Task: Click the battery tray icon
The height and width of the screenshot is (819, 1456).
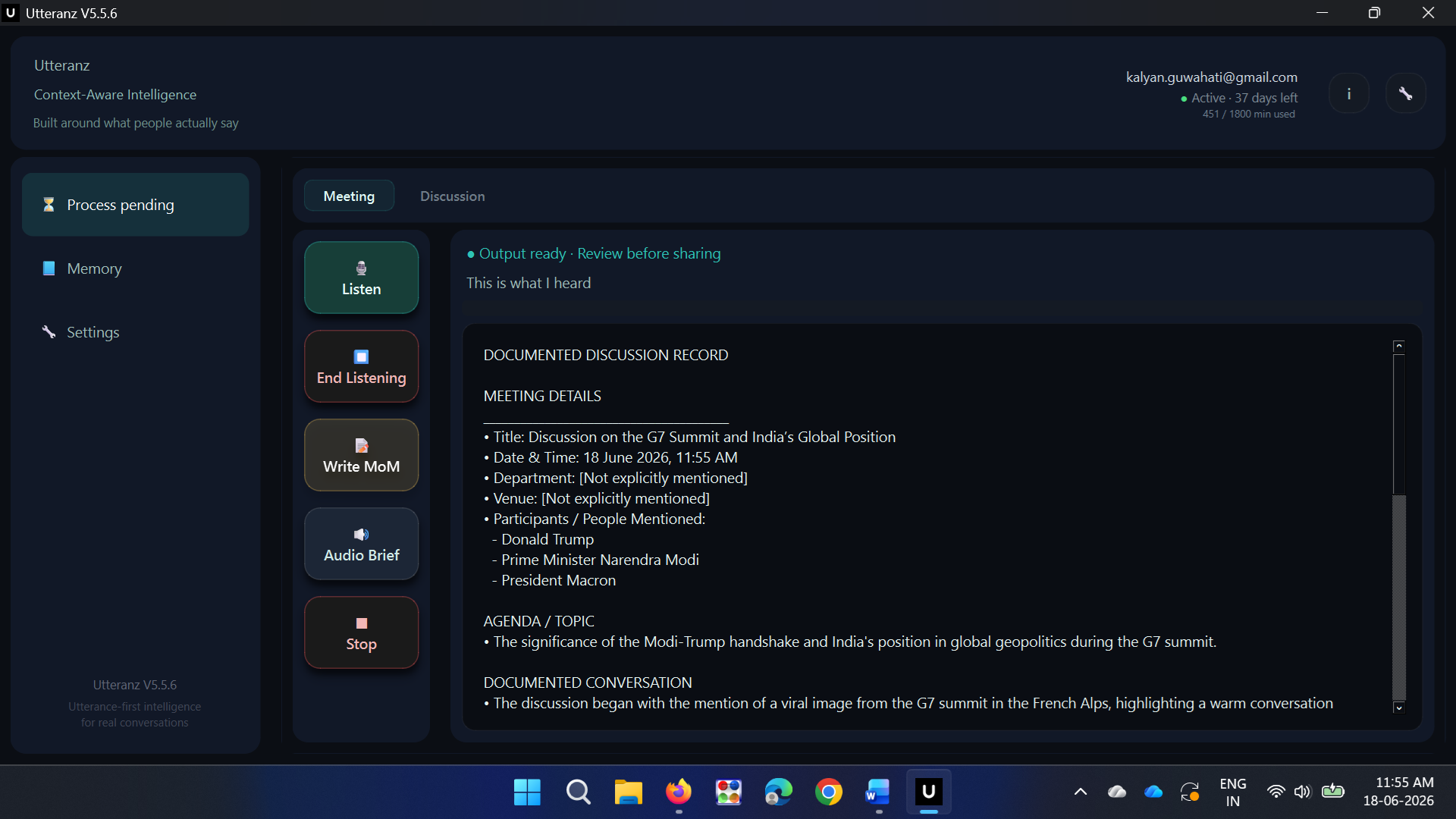Action: 1333,792
